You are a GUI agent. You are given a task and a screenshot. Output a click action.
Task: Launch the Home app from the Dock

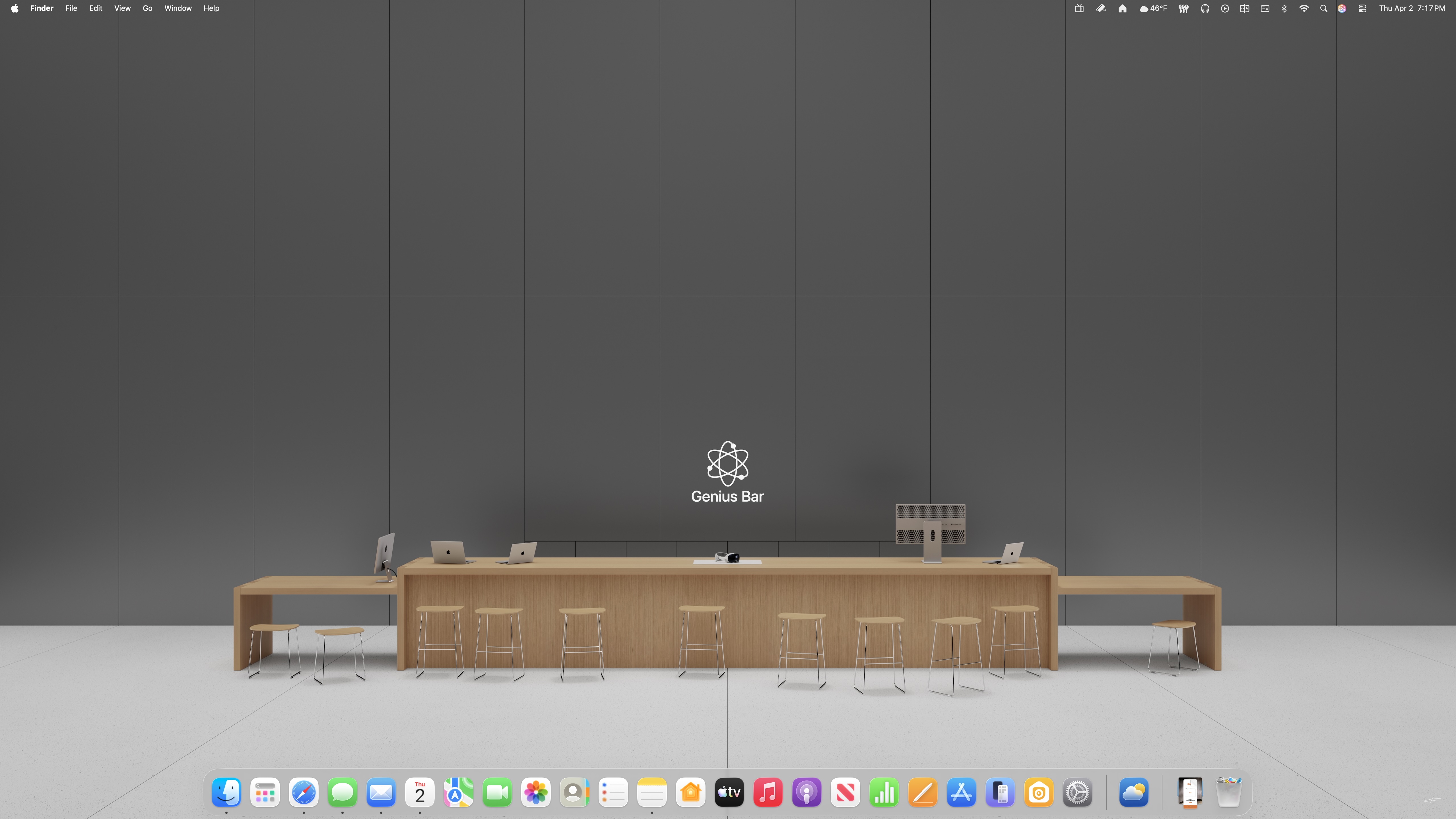(691, 793)
